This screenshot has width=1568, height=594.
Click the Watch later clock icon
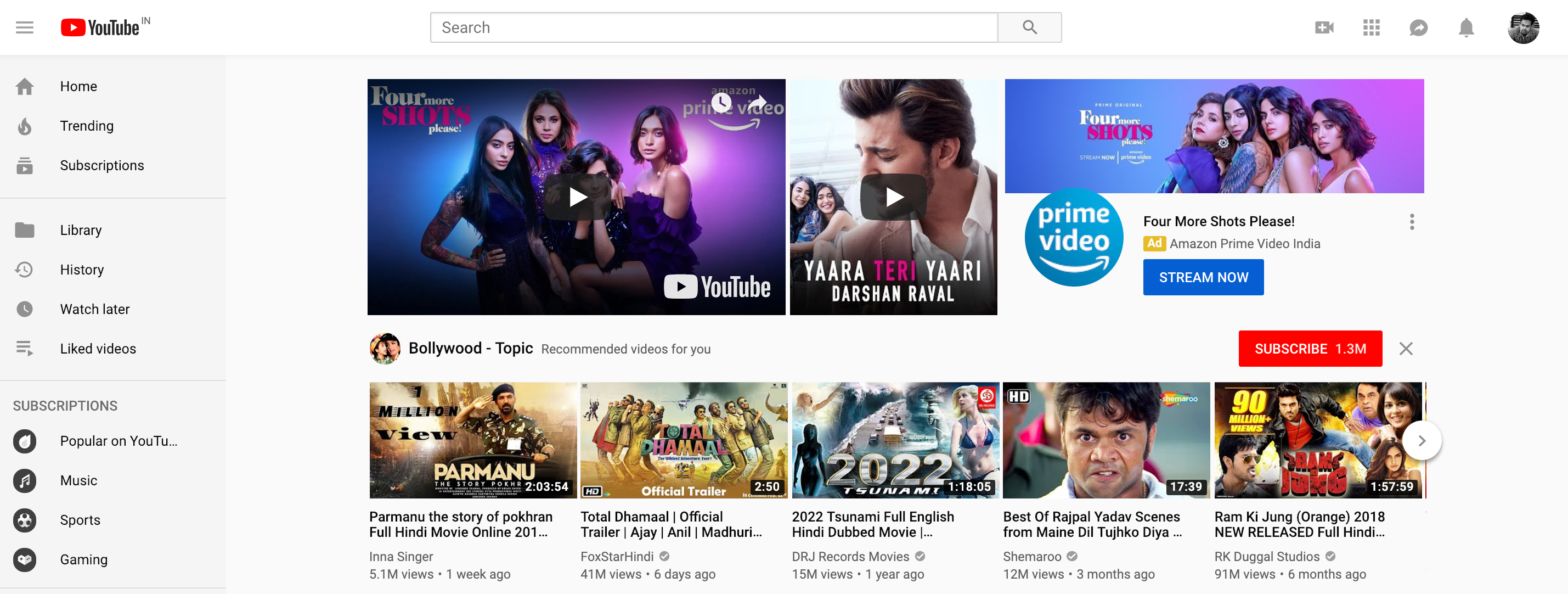click(24, 310)
